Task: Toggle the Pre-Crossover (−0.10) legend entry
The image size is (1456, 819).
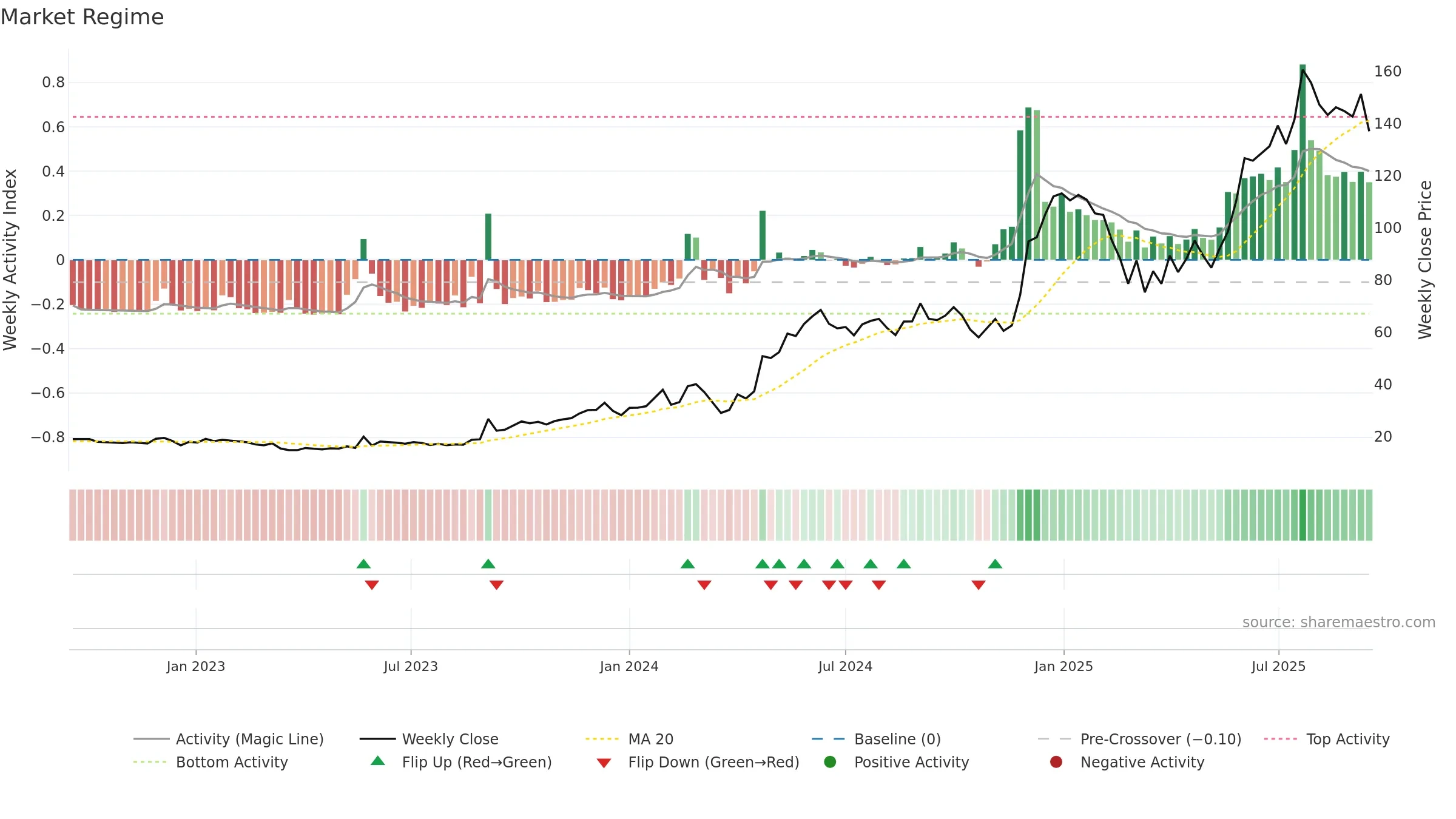Action: [1139, 739]
